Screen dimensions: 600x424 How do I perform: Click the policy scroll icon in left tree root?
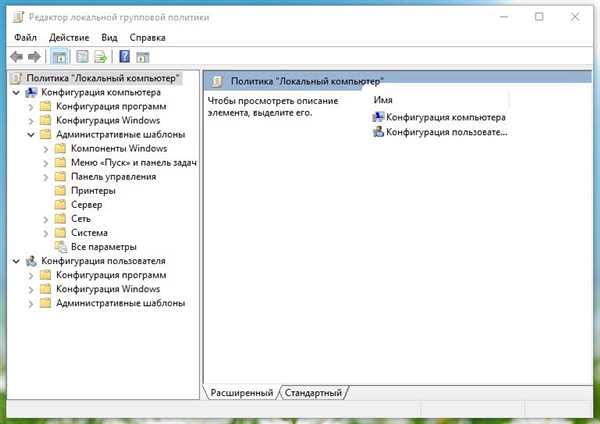click(16, 78)
